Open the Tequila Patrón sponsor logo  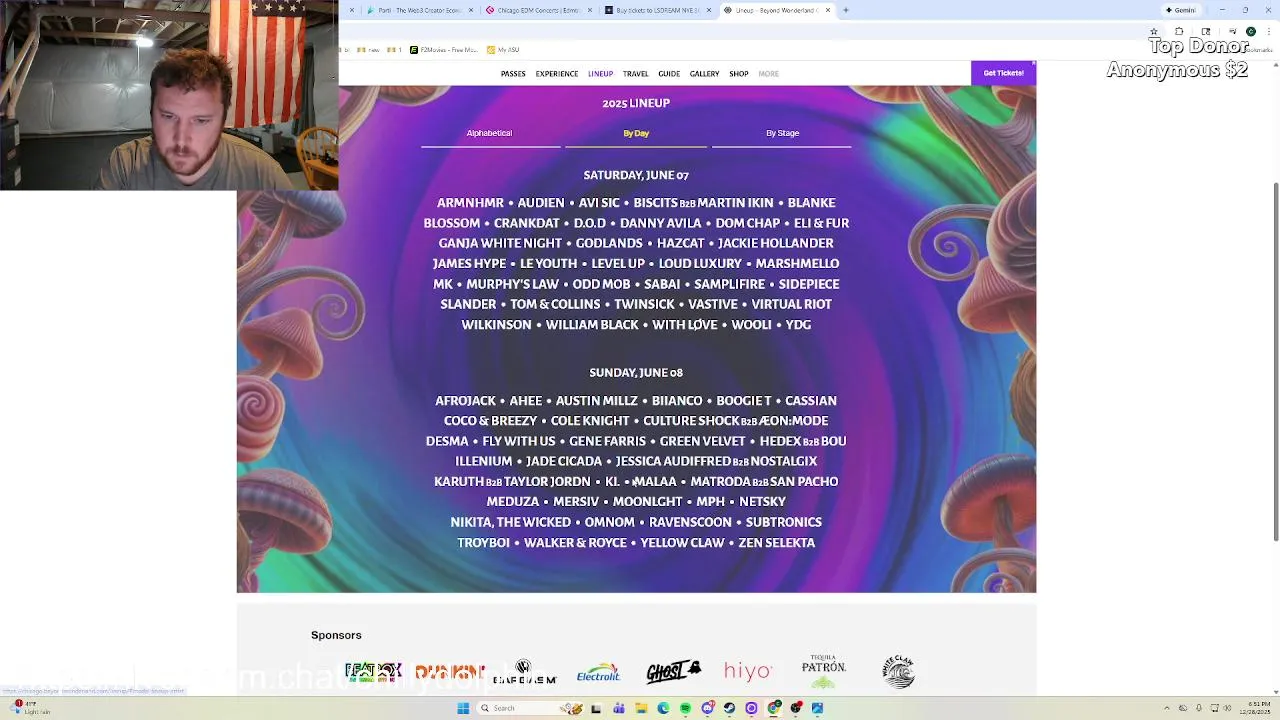(x=823, y=671)
